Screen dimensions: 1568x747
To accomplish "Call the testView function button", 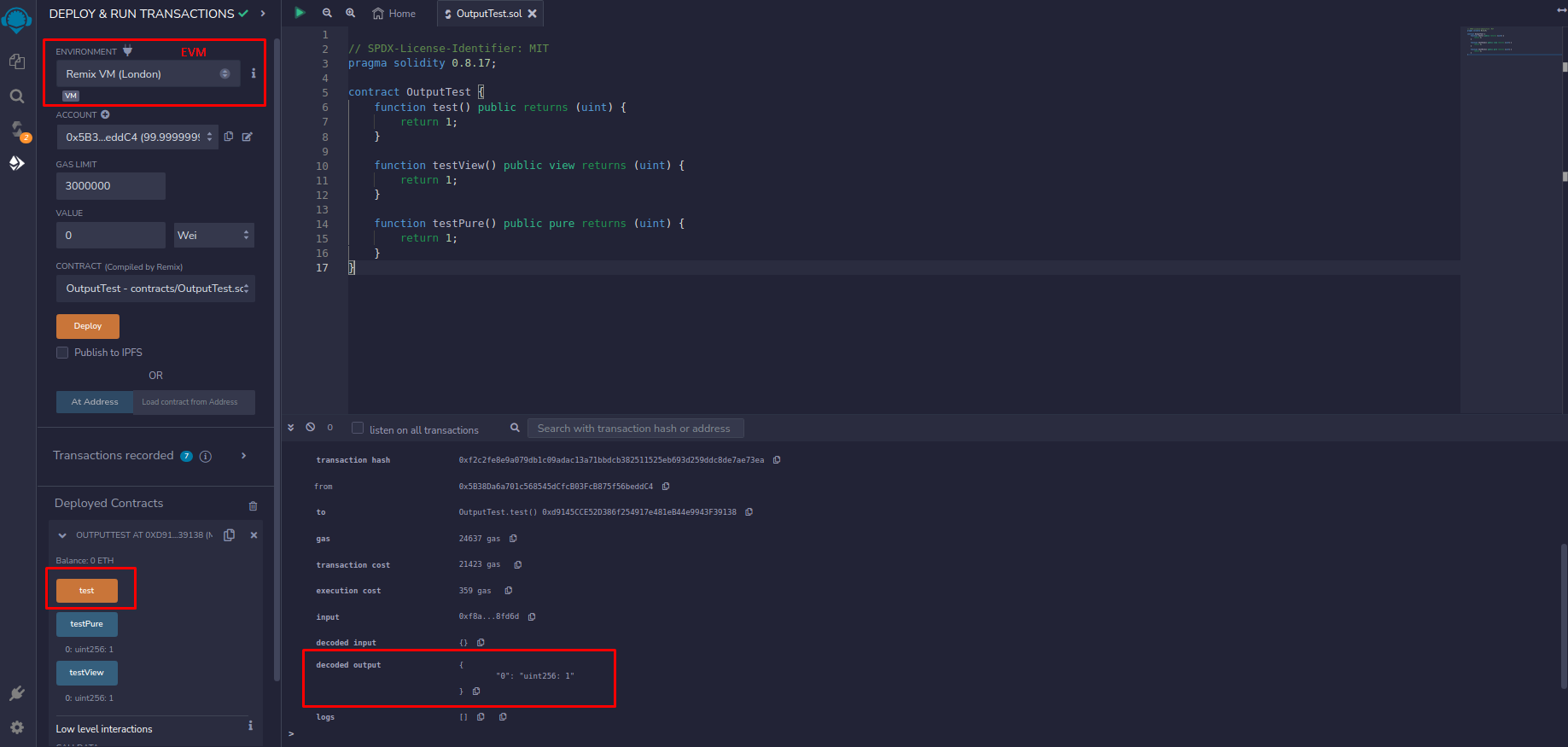I will 87,673.
